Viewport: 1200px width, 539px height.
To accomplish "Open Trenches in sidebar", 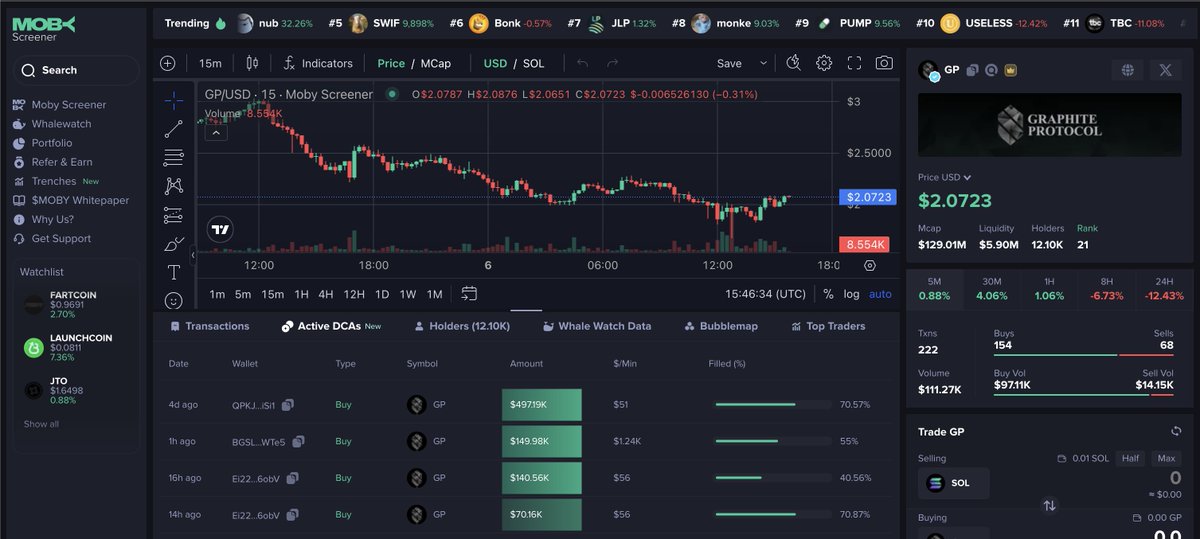I will pyautogui.click(x=54, y=181).
